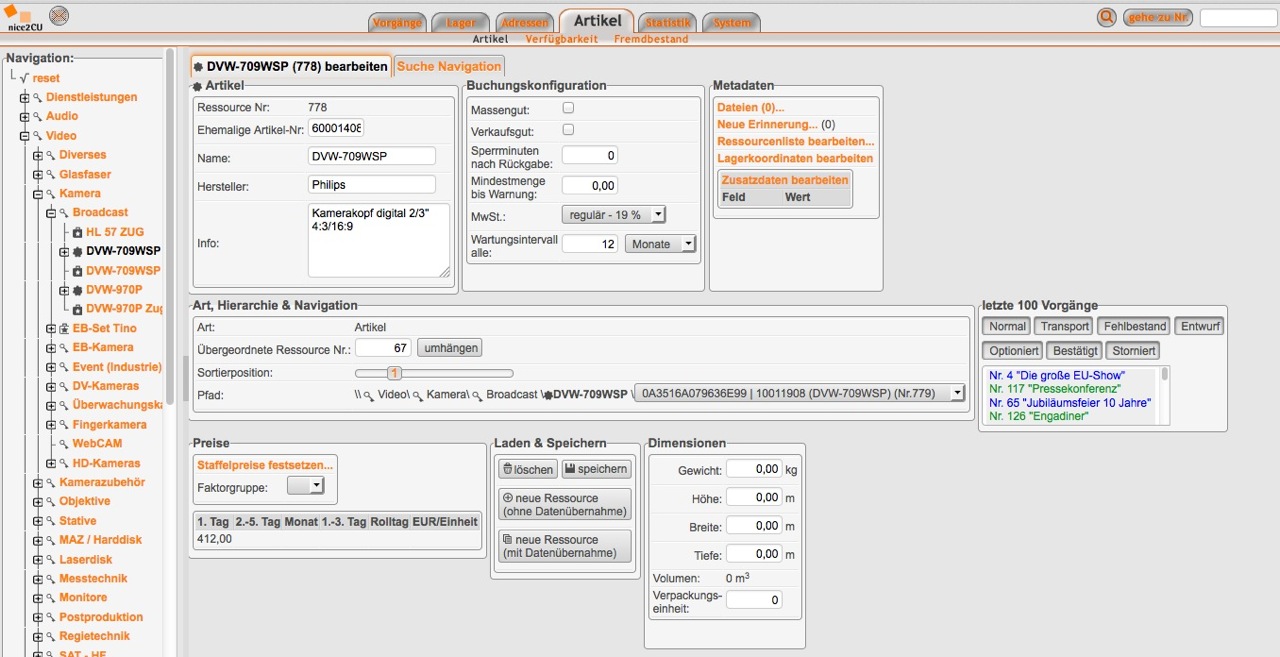1280x657 pixels.
Task: Expand the Diverses tree node
Action: [x=38, y=155]
